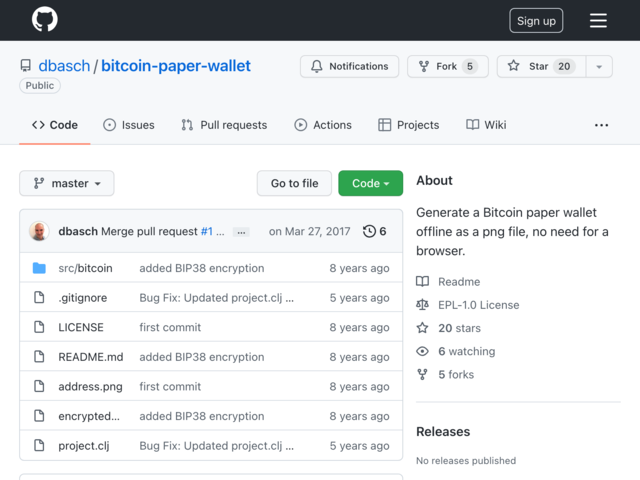Star this repository
Image resolution: width=640 pixels, height=480 pixels.
[x=540, y=66]
